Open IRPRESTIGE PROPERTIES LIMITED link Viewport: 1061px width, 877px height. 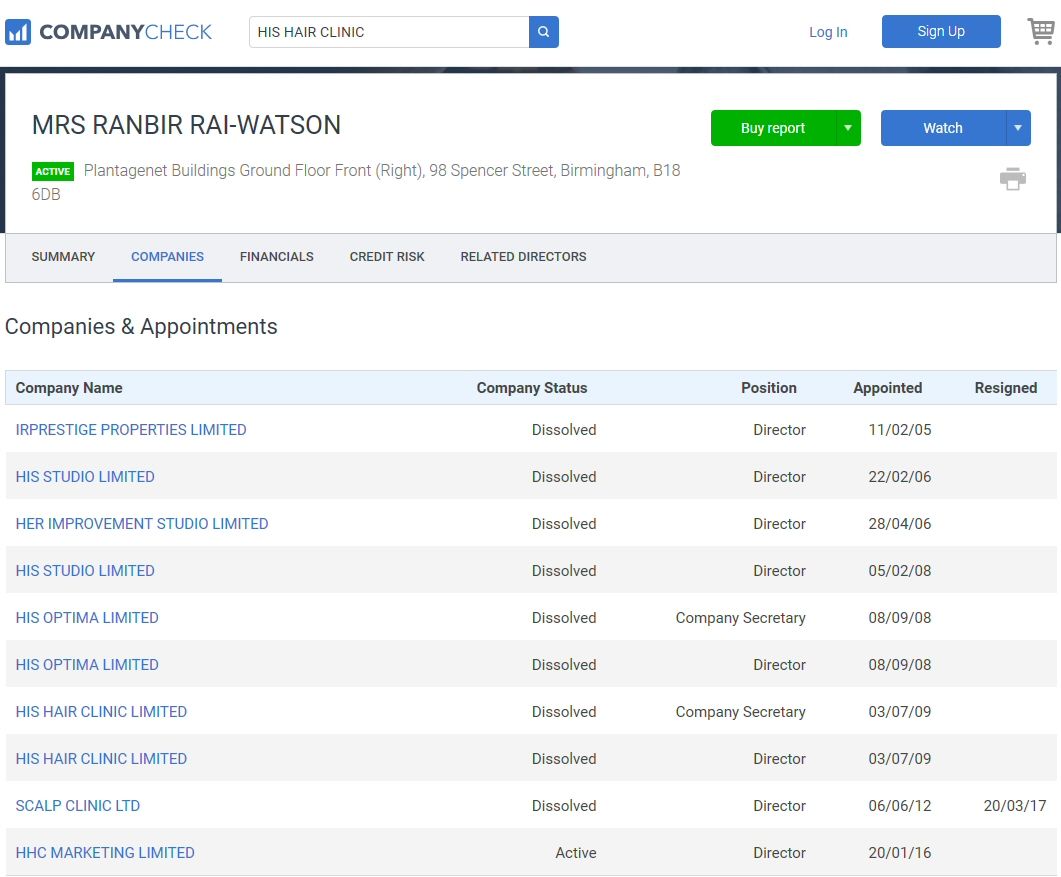click(x=131, y=430)
